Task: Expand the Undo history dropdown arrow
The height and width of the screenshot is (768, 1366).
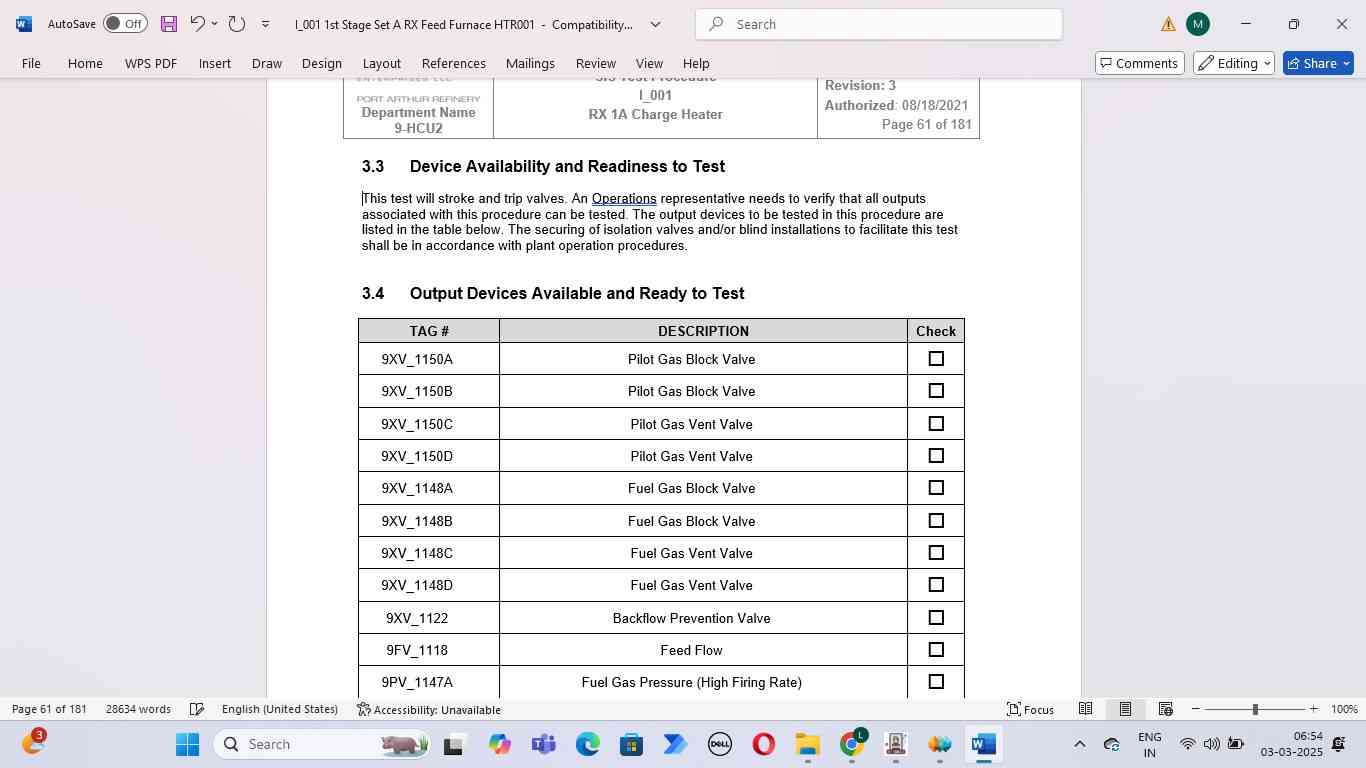Action: pyautogui.click(x=214, y=24)
